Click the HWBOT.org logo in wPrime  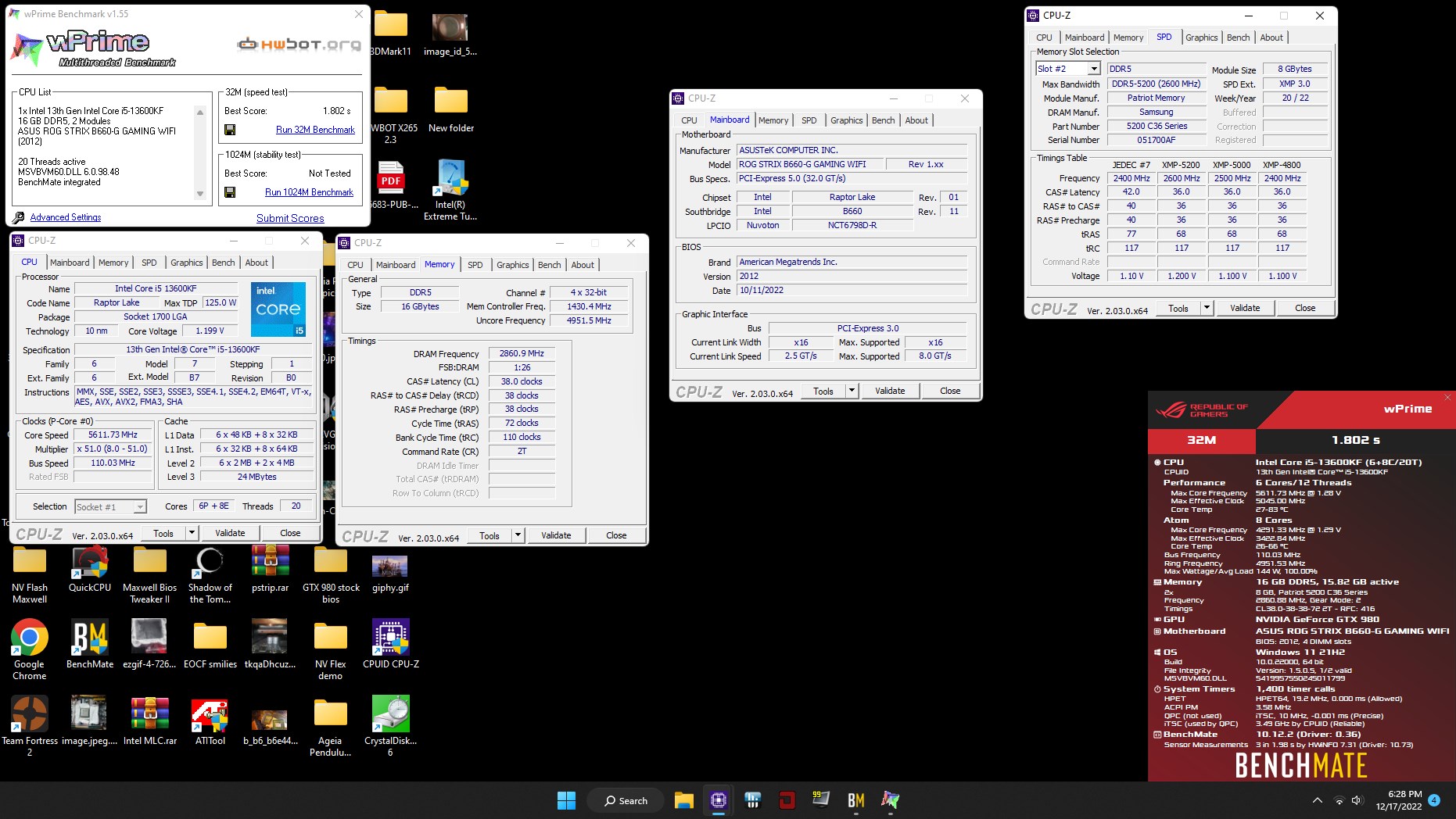click(x=299, y=45)
